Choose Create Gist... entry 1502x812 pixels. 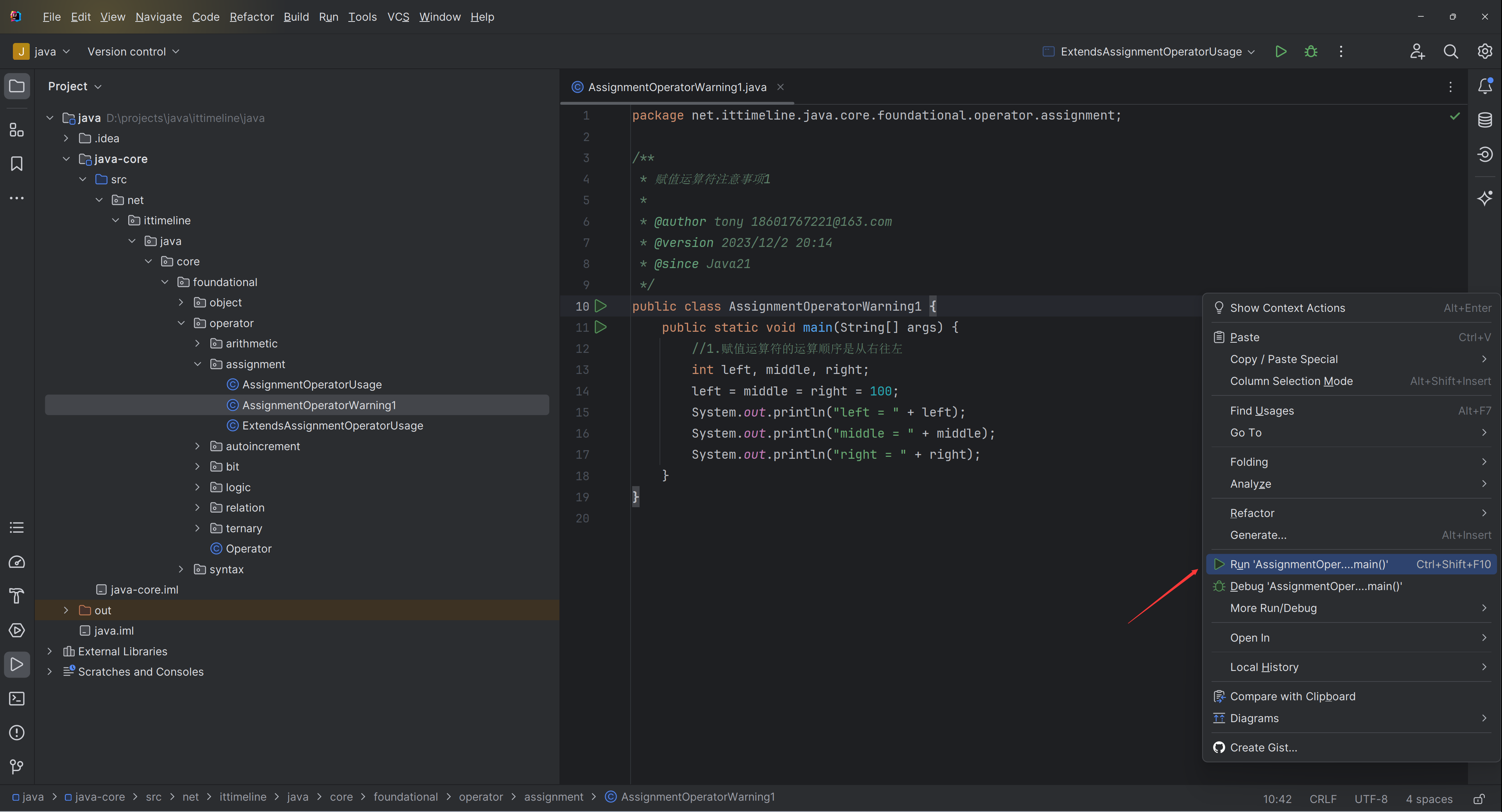tap(1351, 747)
